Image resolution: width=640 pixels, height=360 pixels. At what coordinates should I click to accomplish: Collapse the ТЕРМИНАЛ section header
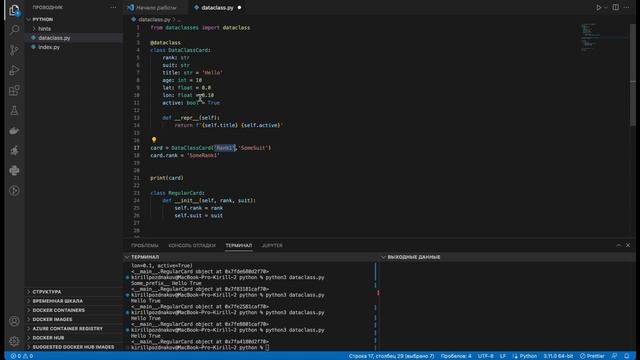pyautogui.click(x=145, y=257)
